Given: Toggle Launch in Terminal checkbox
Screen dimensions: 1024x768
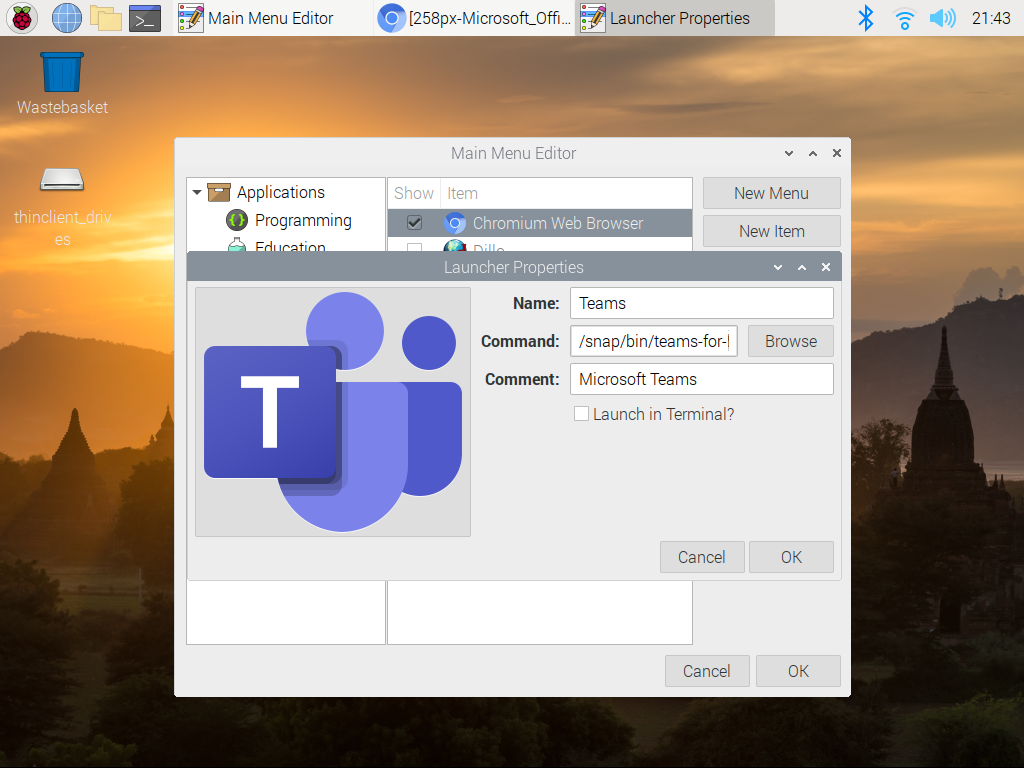Looking at the screenshot, I should tap(581, 414).
